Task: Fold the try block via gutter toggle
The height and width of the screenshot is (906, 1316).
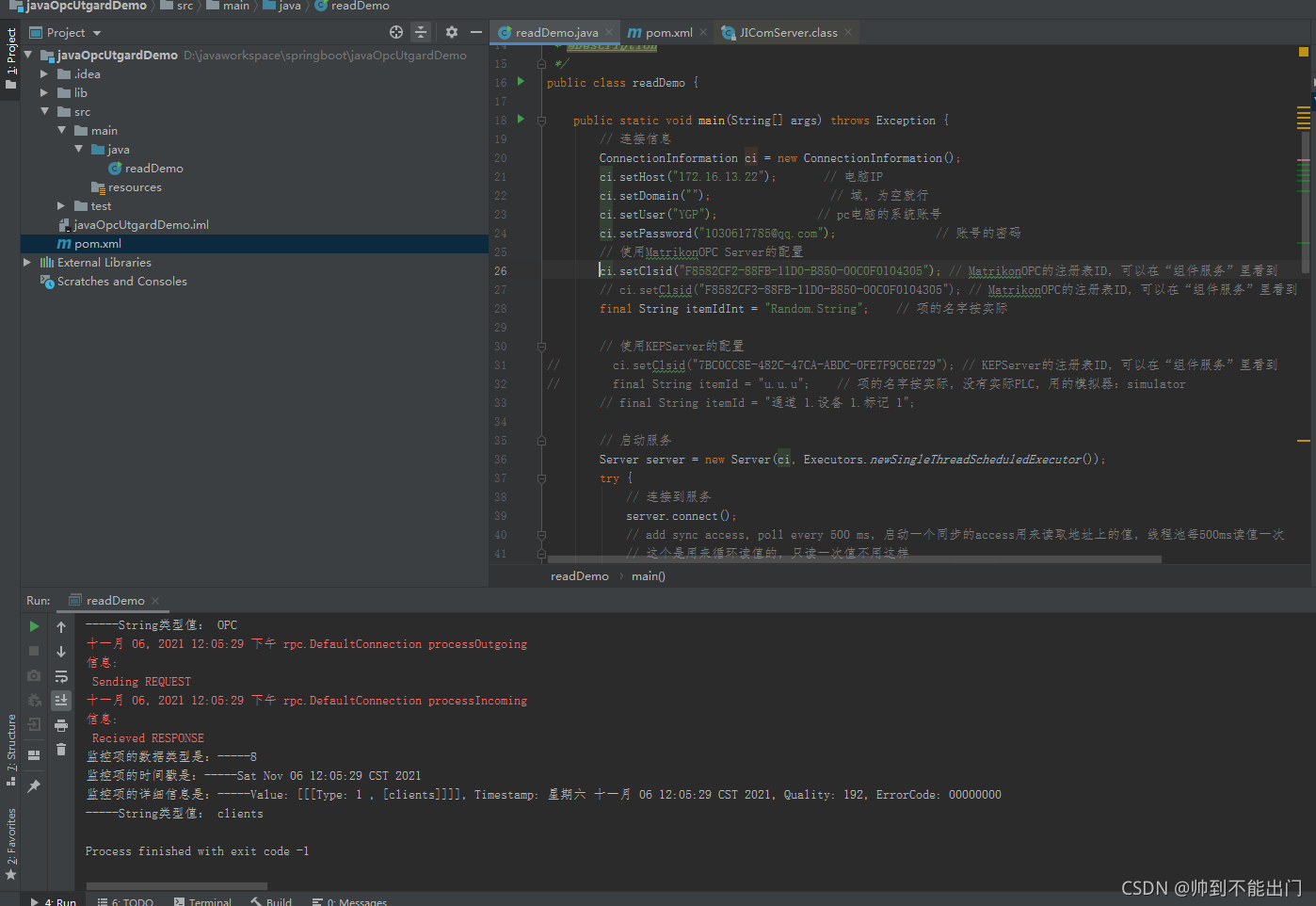Action: [x=541, y=478]
